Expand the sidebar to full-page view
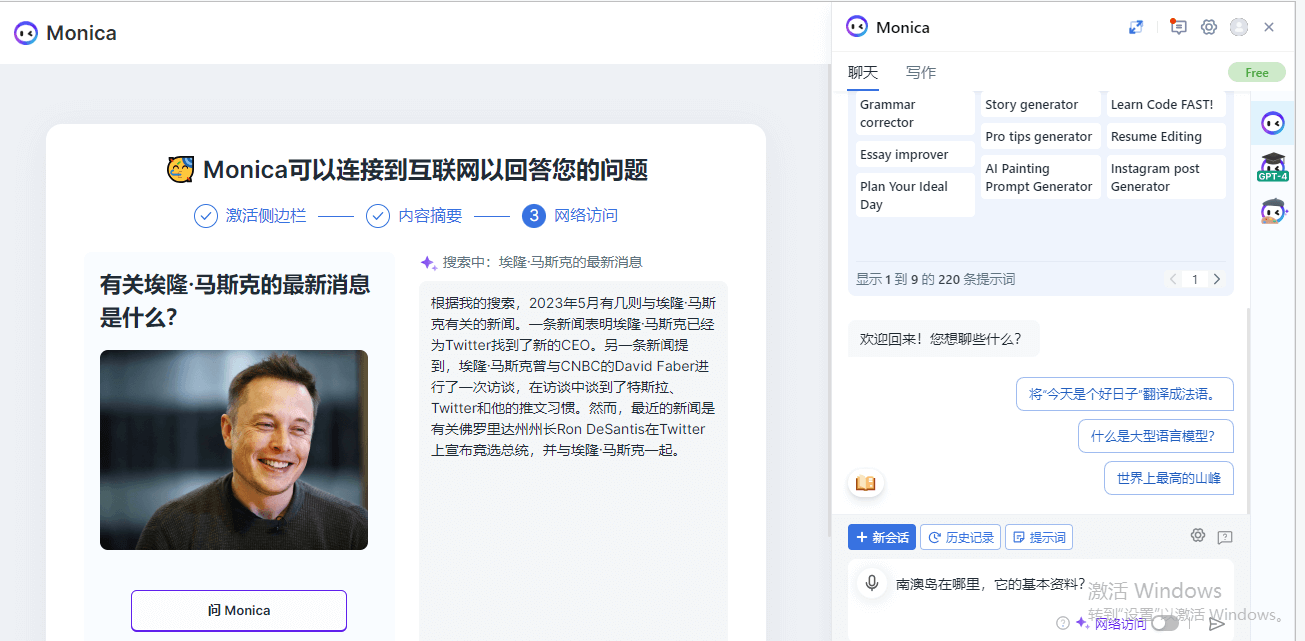The height and width of the screenshot is (641, 1305). (1136, 27)
